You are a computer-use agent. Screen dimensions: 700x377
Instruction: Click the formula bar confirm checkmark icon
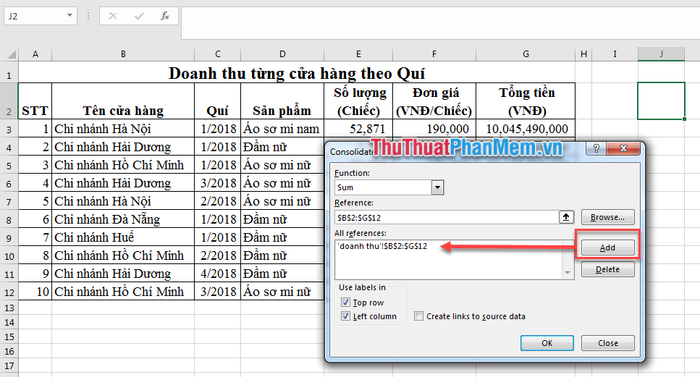tap(139, 16)
